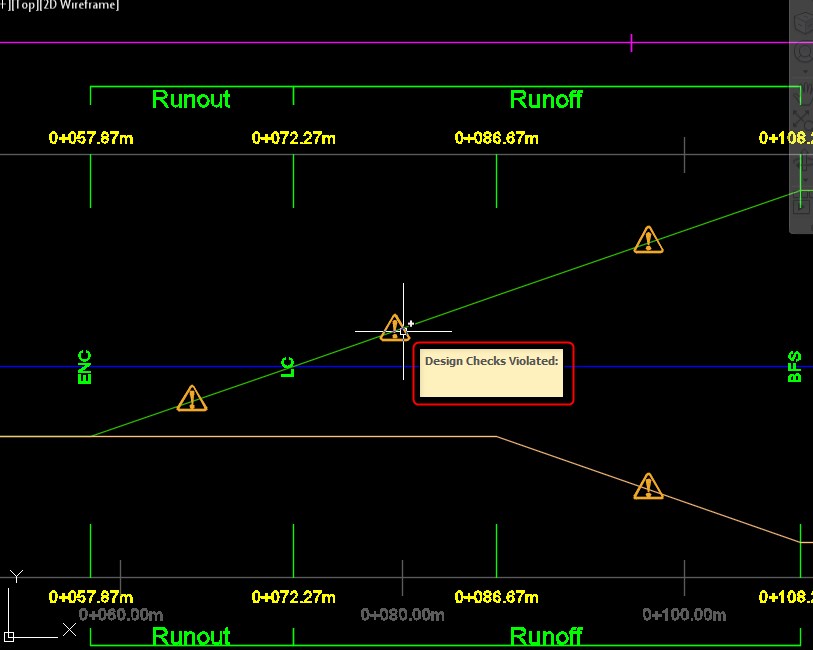This screenshot has height=650, width=813.
Task: Click the Design Checks Violated tooltip
Action: (x=492, y=373)
